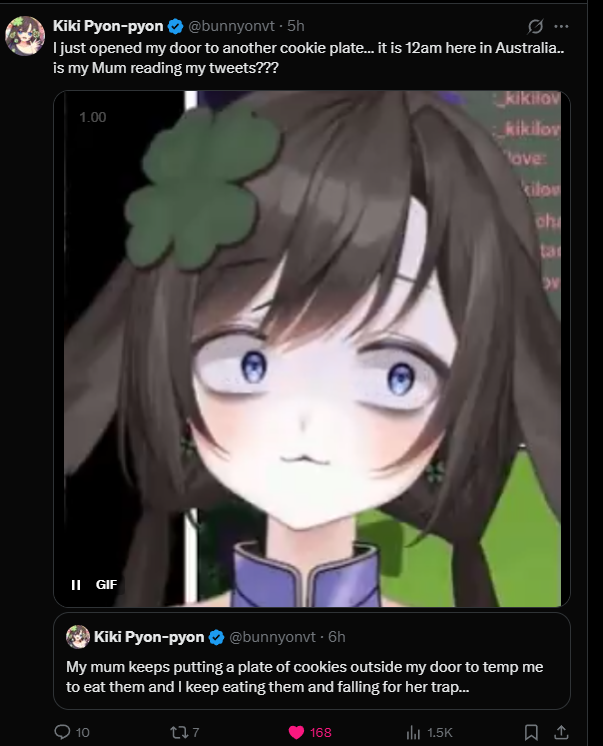
Task: Open the 5h timestamp link
Action: pos(296,26)
